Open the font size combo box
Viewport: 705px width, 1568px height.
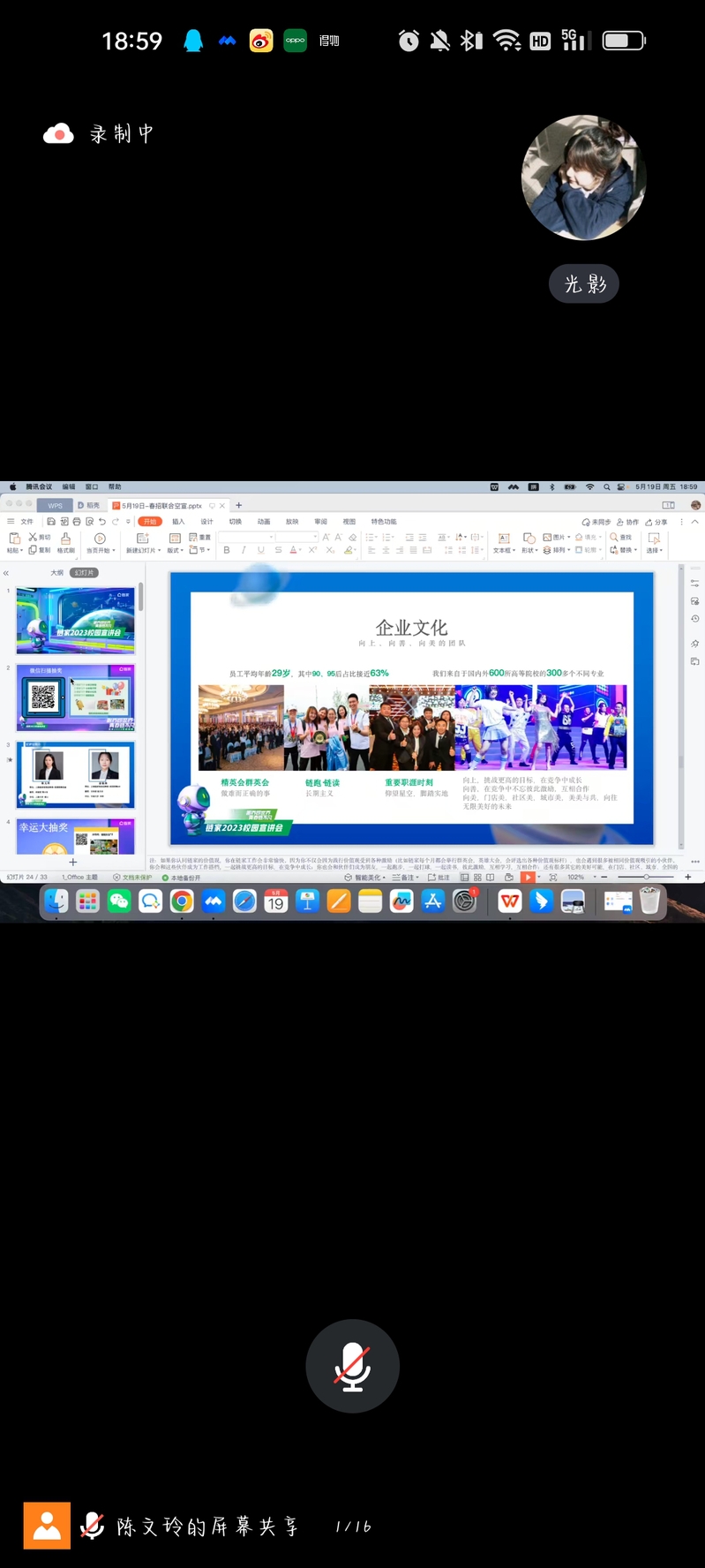296,537
